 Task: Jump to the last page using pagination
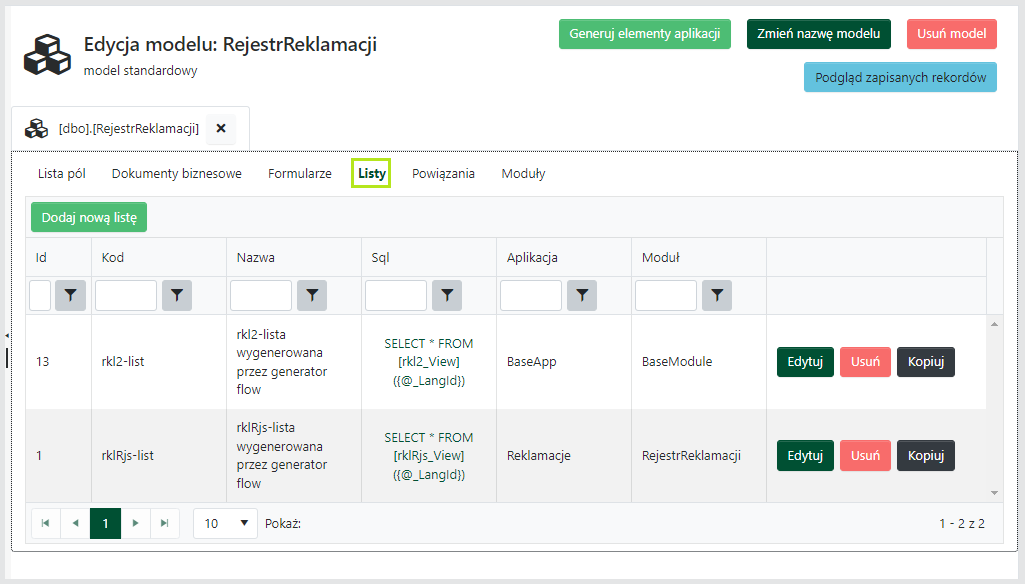pos(165,523)
